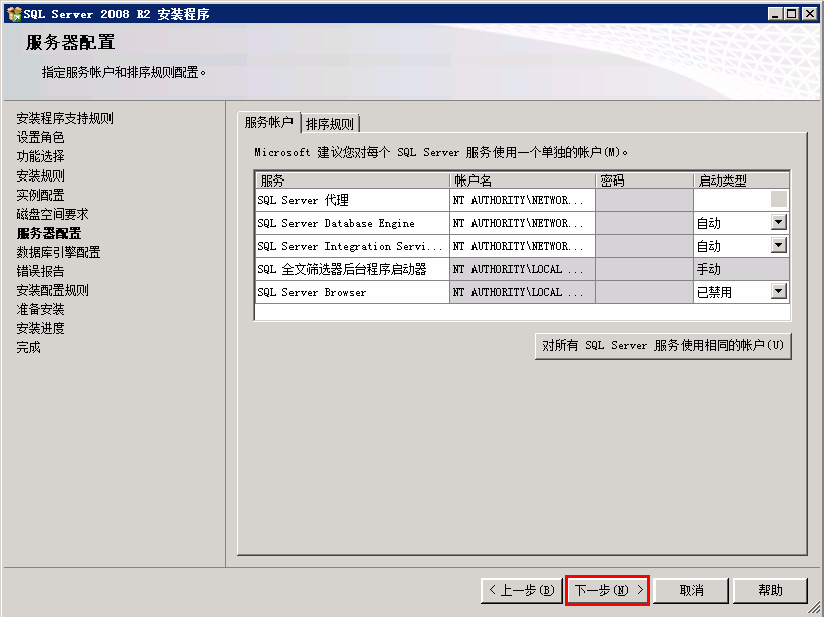This screenshot has width=824, height=617.
Task: Click 错误报告 in the step list
Action: pyautogui.click(x=40, y=271)
